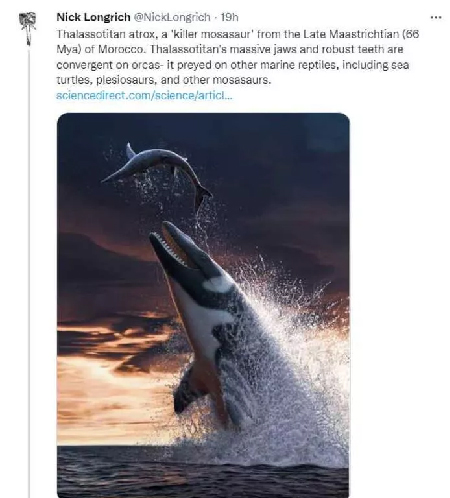Open the Nick Longrich display name link

[x=93, y=17]
